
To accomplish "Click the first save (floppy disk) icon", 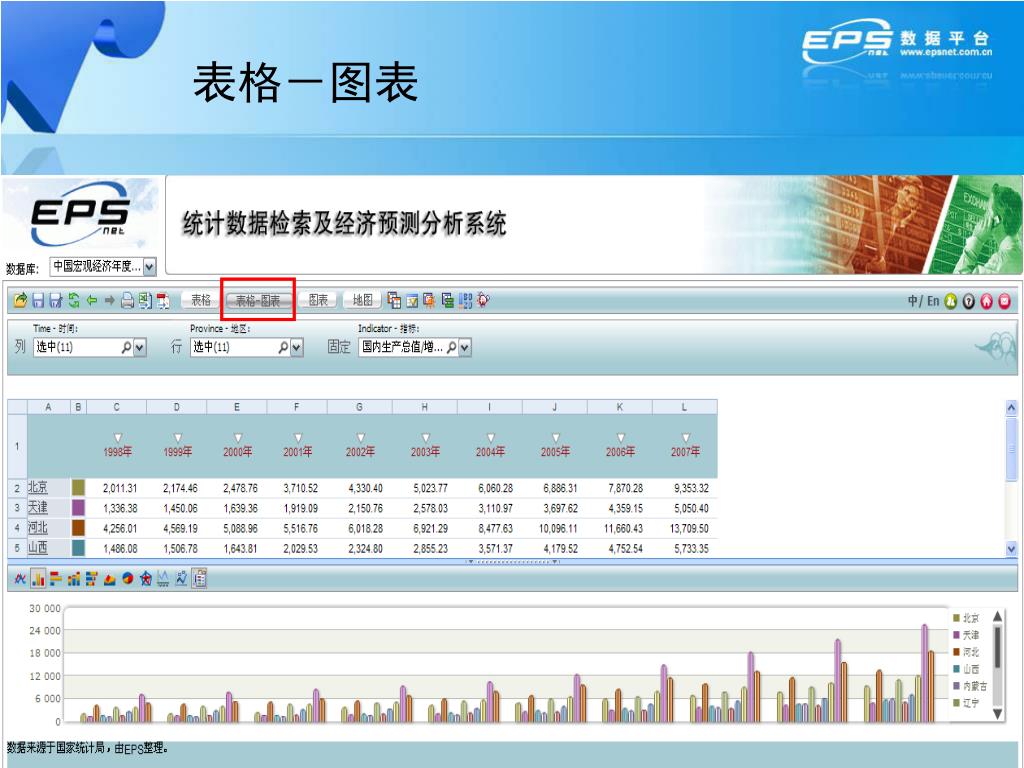I will [x=38, y=300].
